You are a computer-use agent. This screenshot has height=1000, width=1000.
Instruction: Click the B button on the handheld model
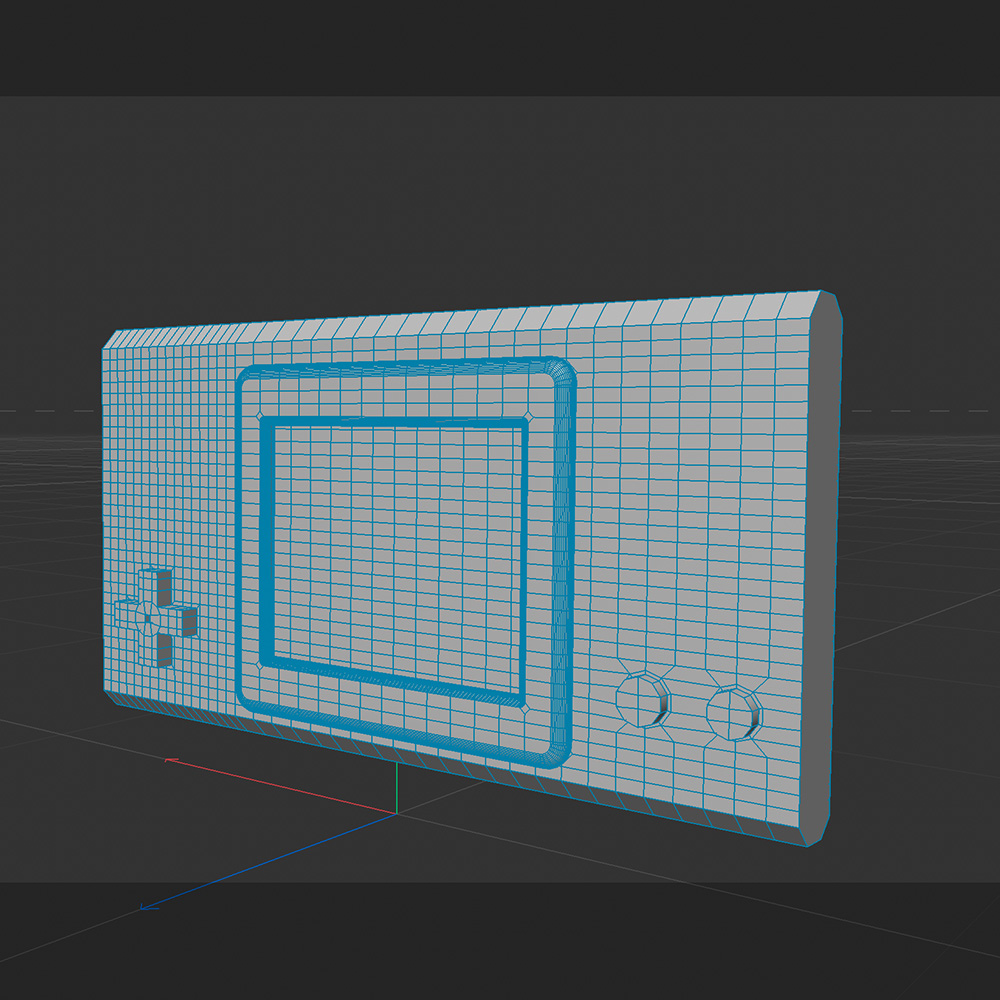pyautogui.click(x=643, y=703)
